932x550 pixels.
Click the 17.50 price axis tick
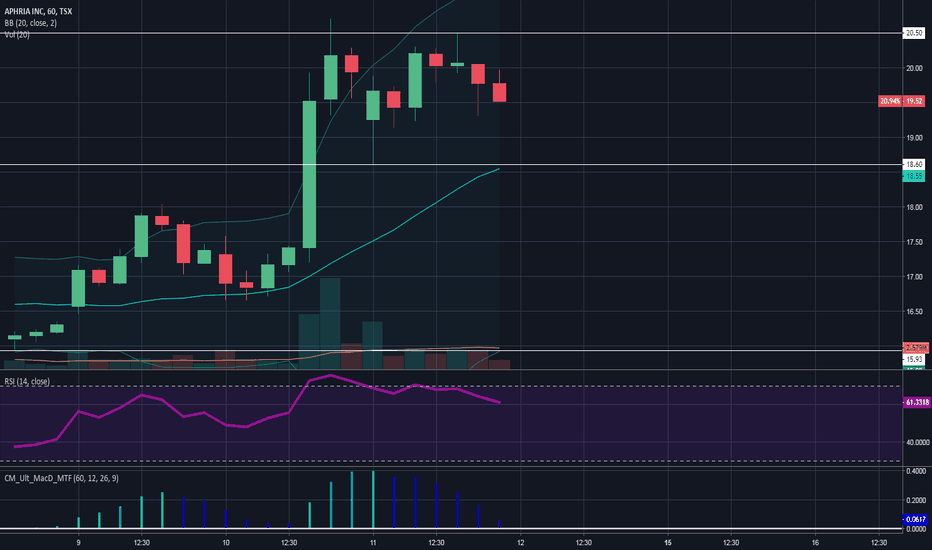[x=914, y=242]
